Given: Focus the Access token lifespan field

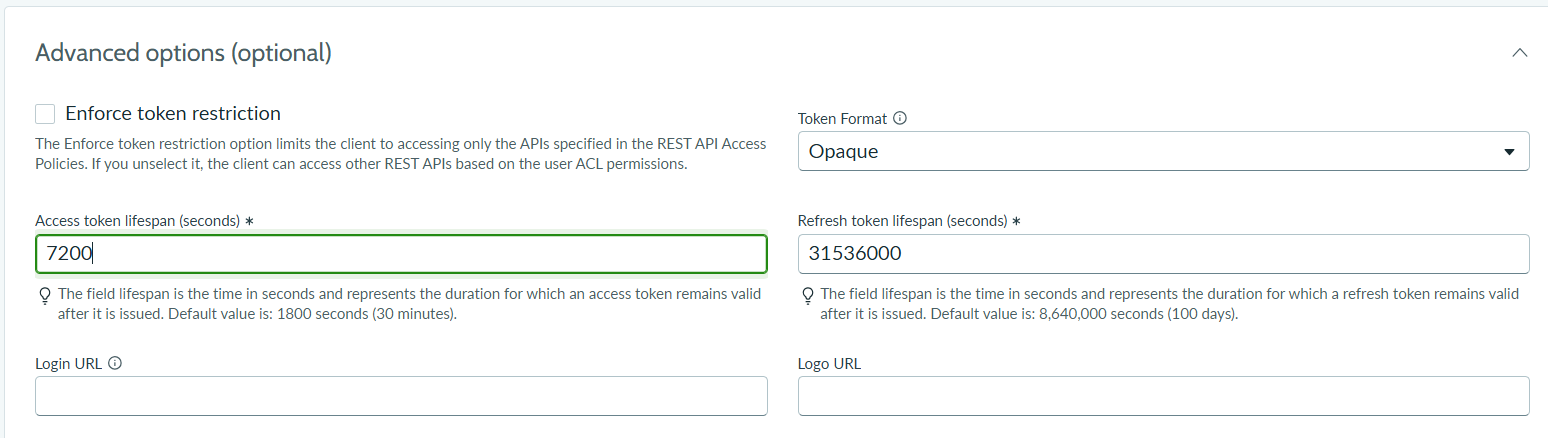Looking at the screenshot, I should pos(401,254).
